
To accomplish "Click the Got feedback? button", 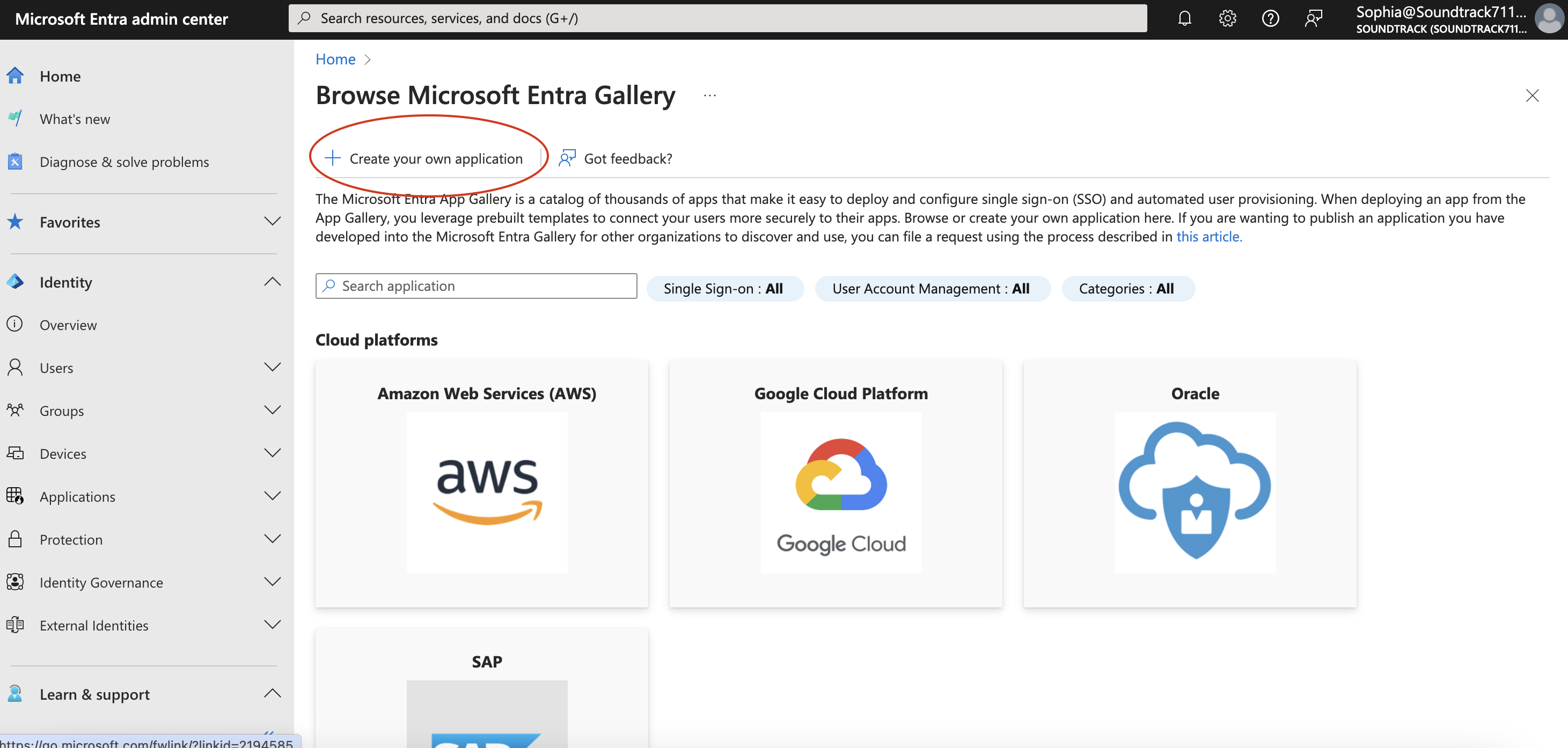I will point(616,158).
